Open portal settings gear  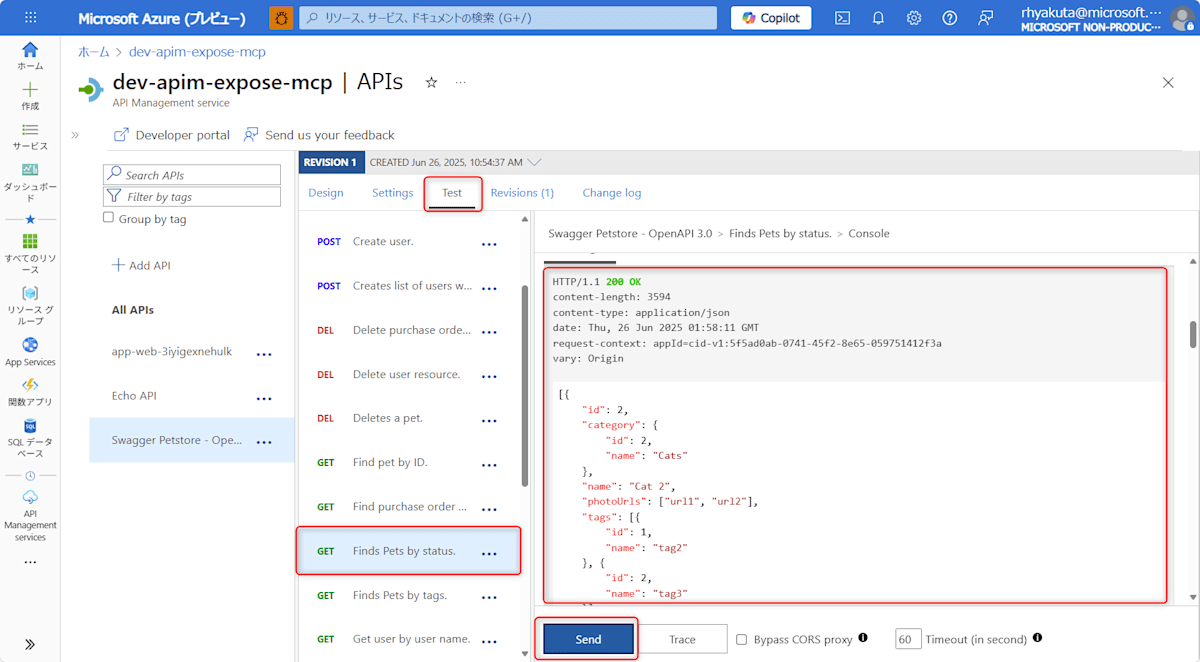click(914, 18)
